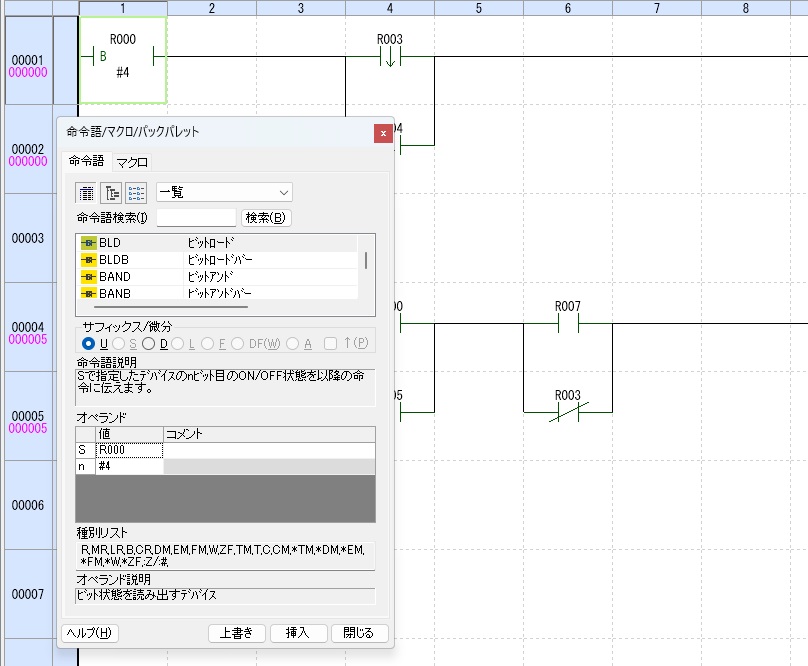This screenshot has height=666, width=808.
Task: Click the 検索(B) search button
Action: [266, 218]
